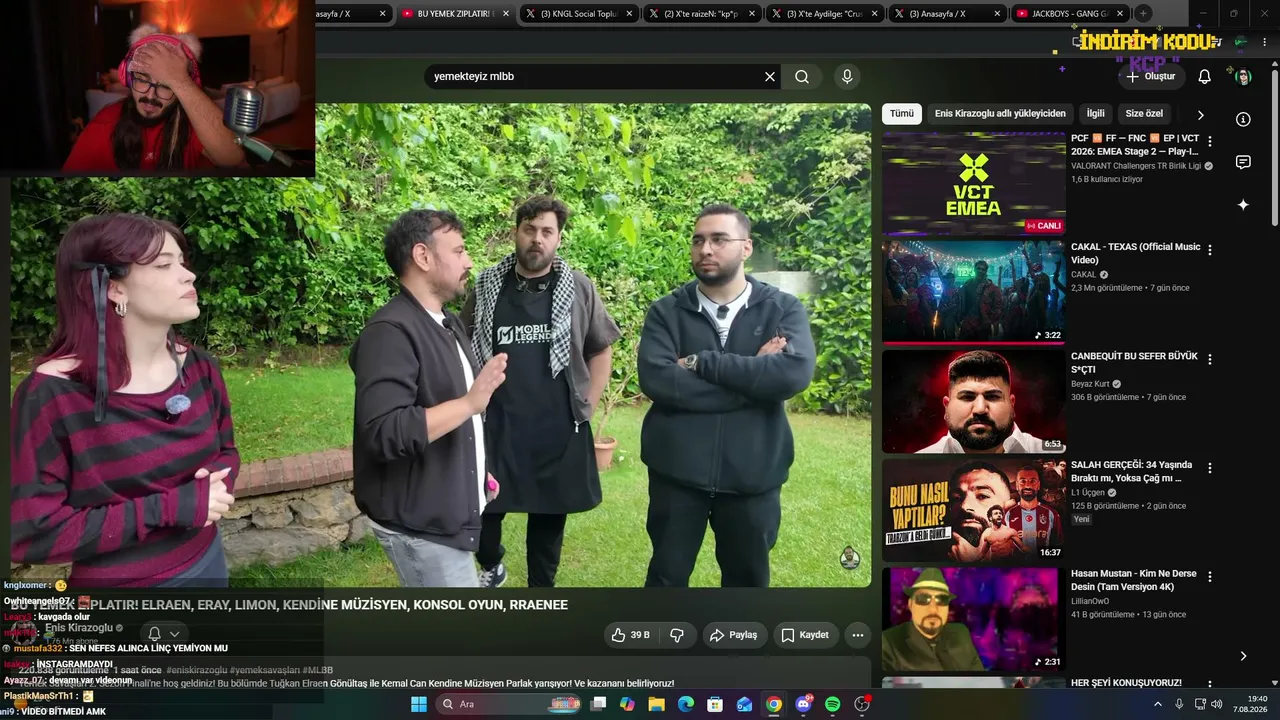This screenshot has height=720, width=1280.
Task: Switch to BU YEMEK ZIPLATIR browser tab
Action: tap(456, 14)
